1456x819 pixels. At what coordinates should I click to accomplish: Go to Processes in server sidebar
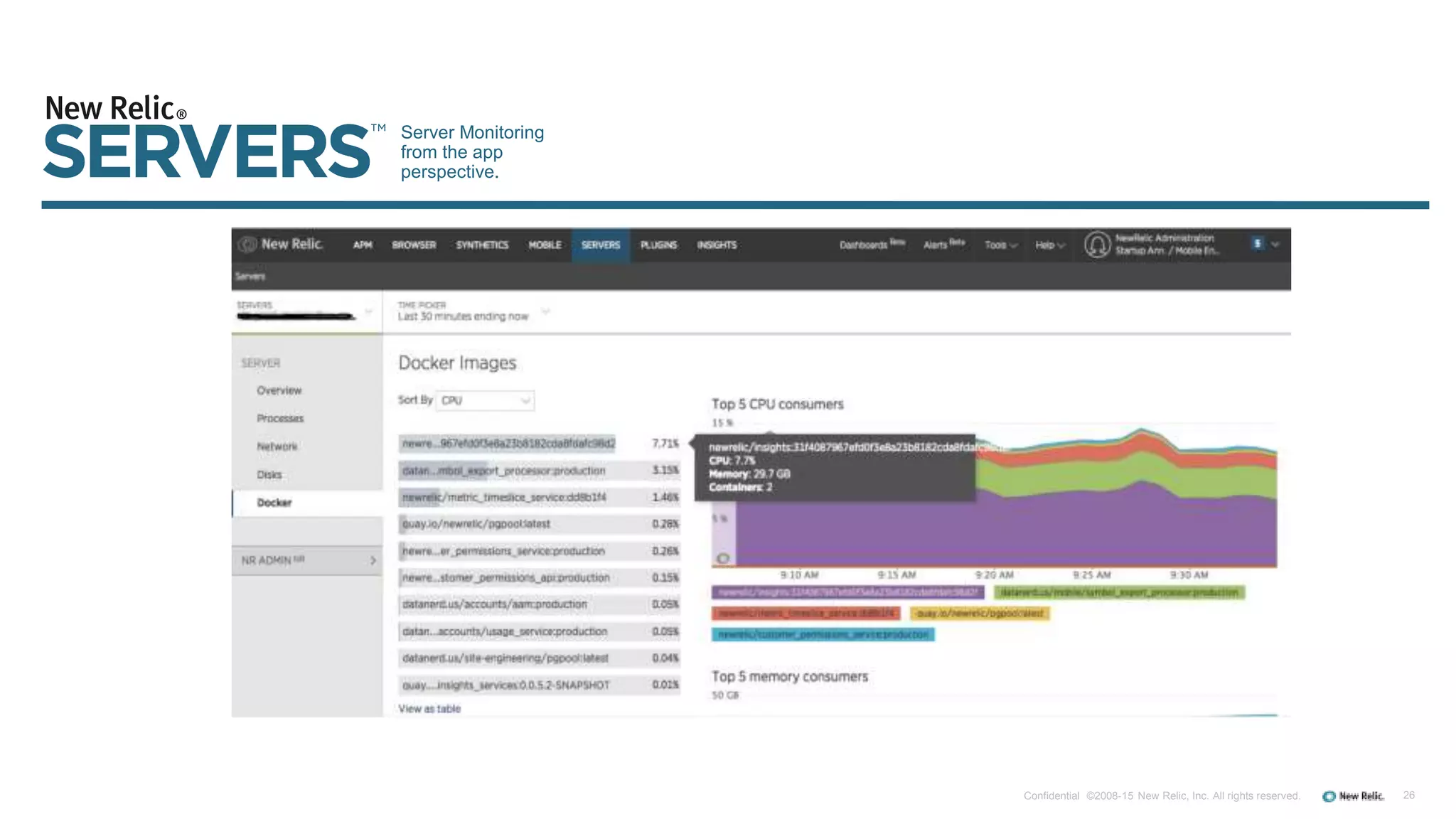[280, 419]
